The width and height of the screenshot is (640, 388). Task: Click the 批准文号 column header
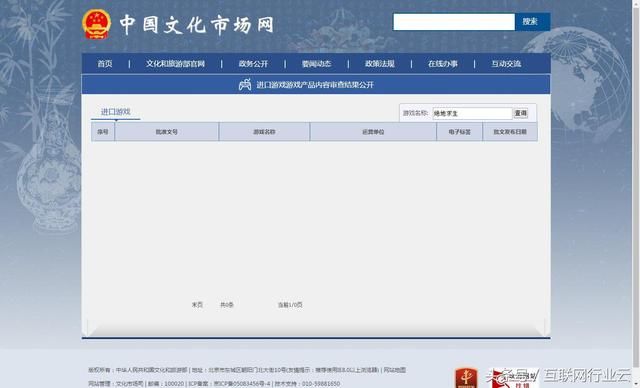click(x=167, y=132)
